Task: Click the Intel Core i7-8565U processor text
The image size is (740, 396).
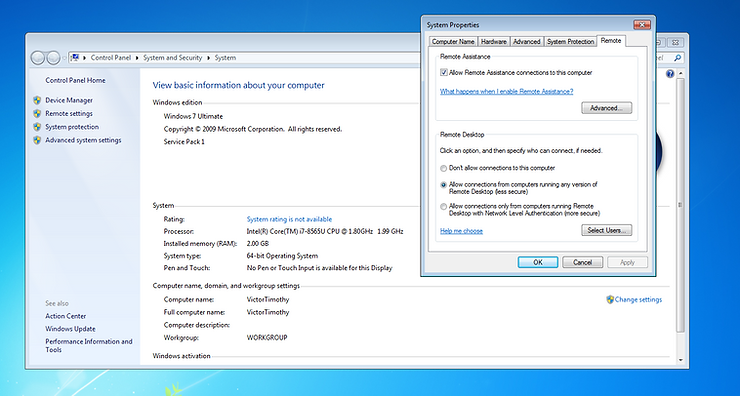Action: coord(325,231)
